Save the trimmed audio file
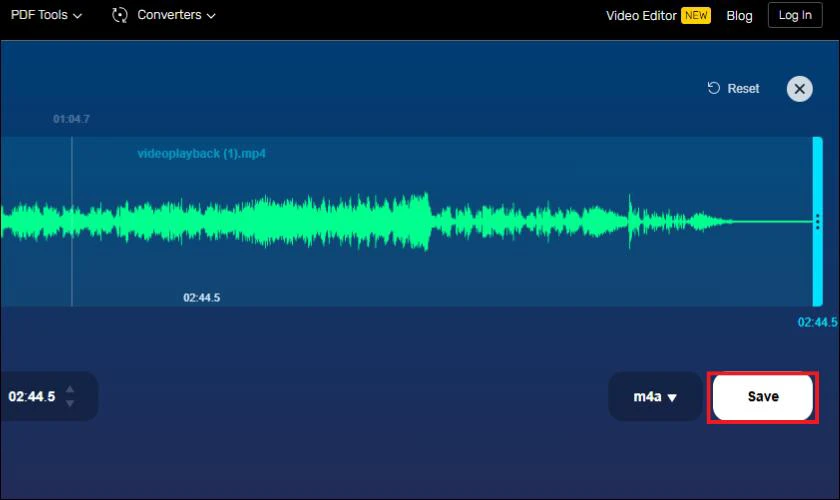Viewport: 840px width, 500px height. (762, 397)
